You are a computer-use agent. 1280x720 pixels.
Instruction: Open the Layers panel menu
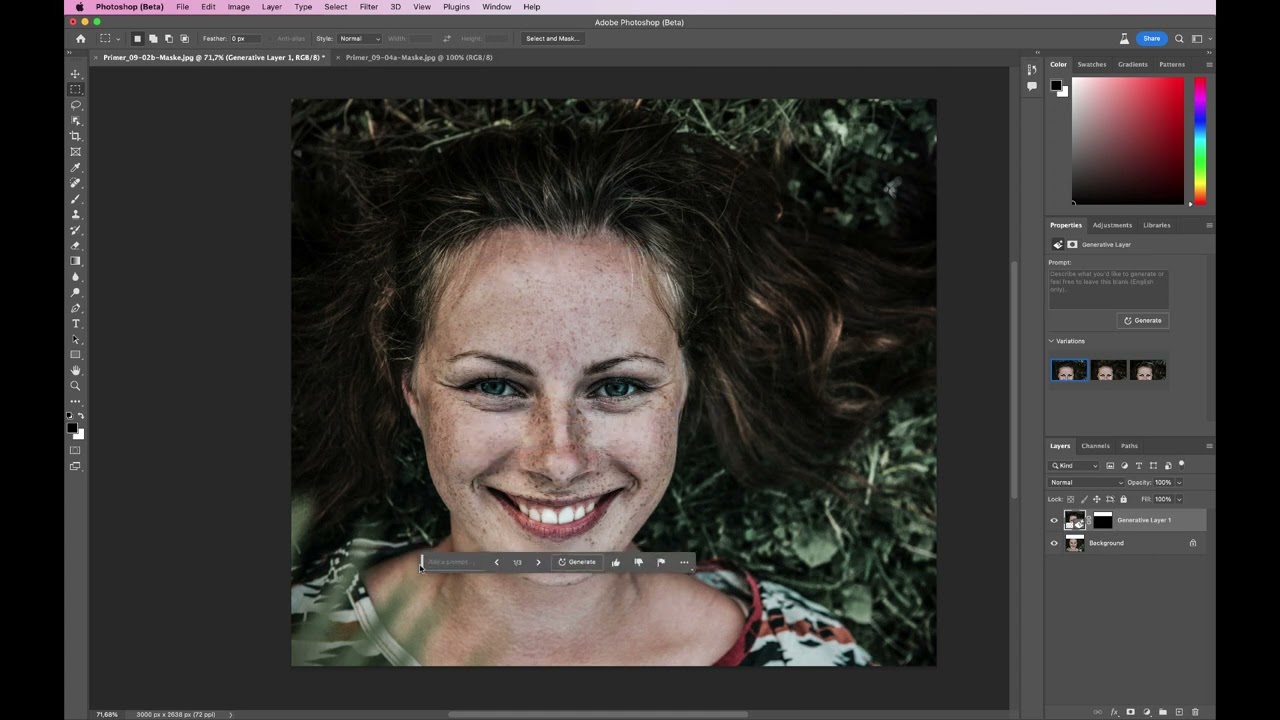[1208, 446]
